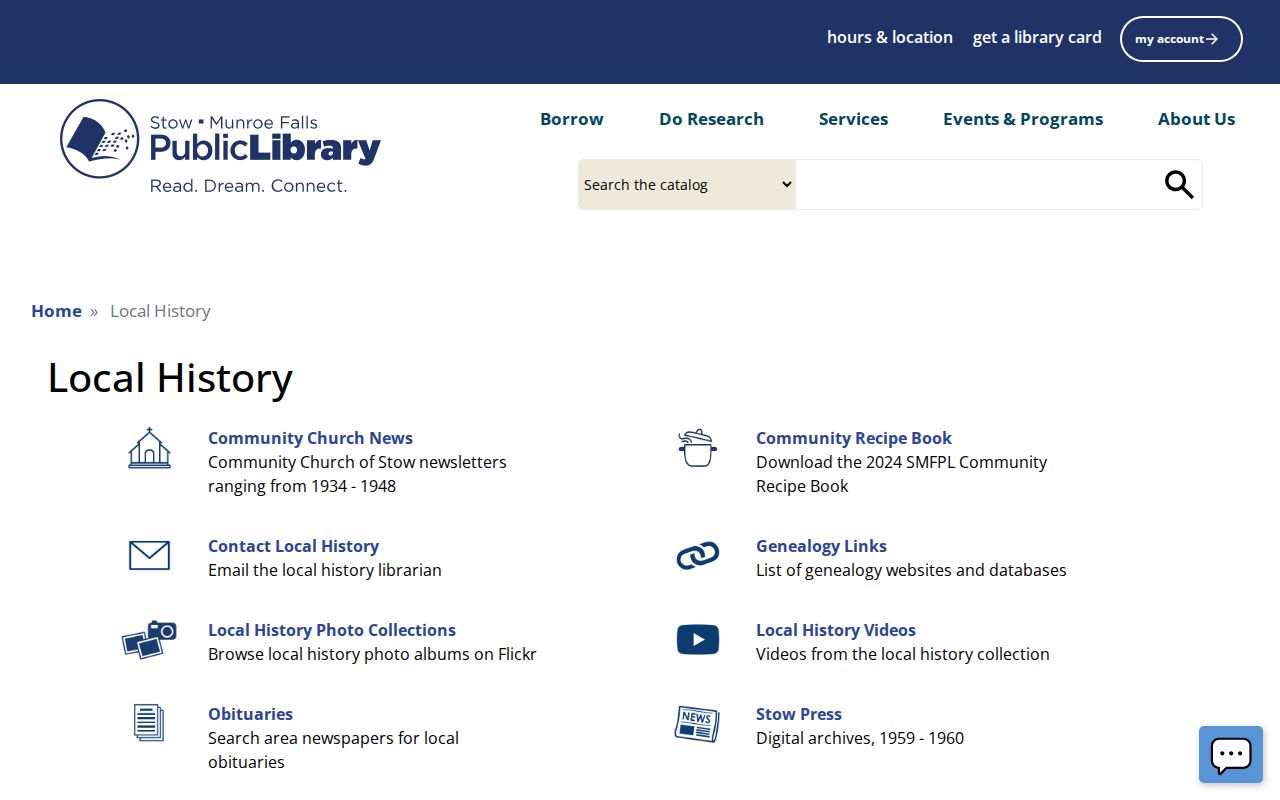
Task: Open the Community Recipe Book link
Action: 854,438
